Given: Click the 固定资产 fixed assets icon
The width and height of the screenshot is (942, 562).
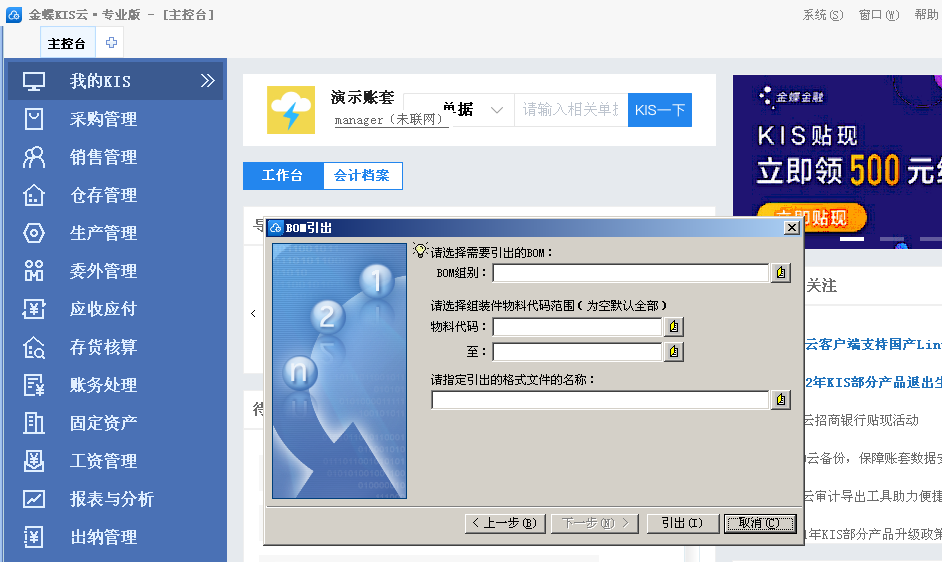Looking at the screenshot, I should point(34,423).
